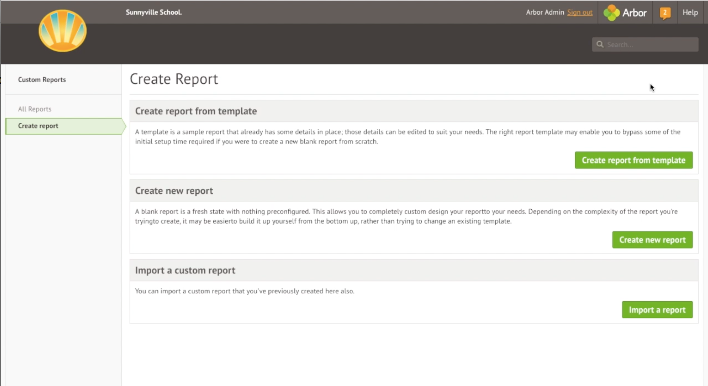Click the import custom report description text
The width and height of the screenshot is (708, 386).
point(244,291)
